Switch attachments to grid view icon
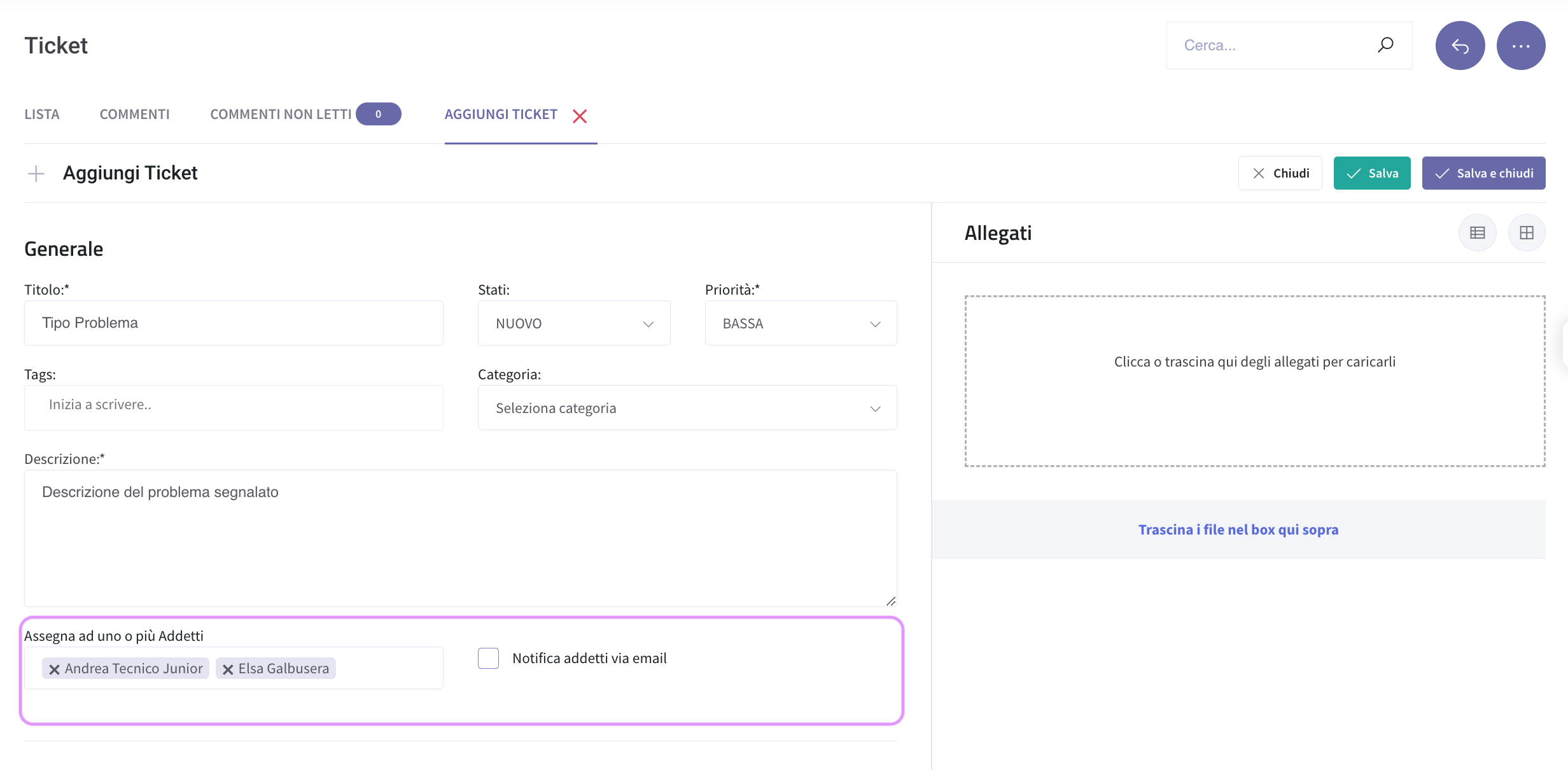 (1527, 233)
